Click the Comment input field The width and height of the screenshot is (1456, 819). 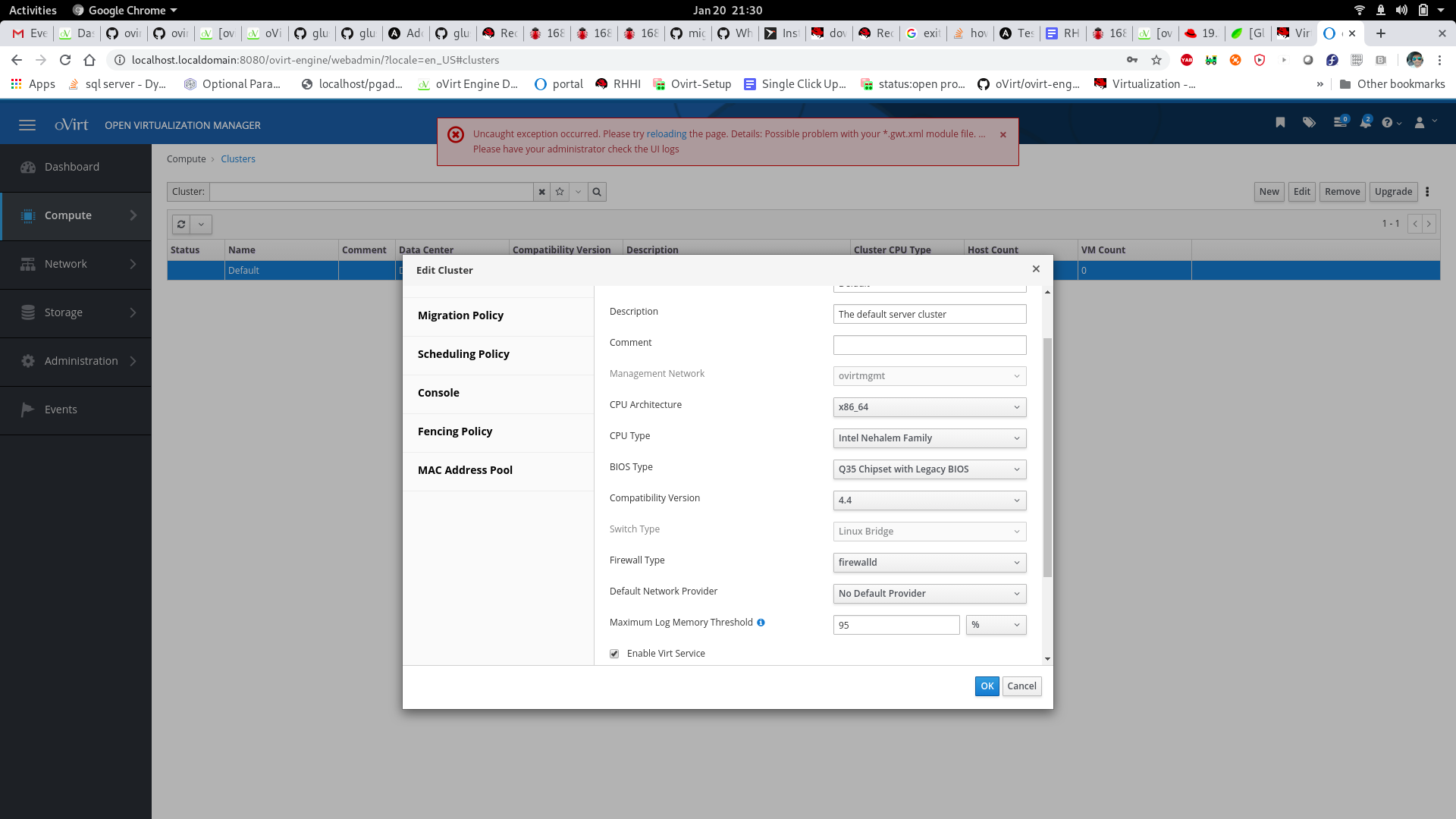tap(929, 345)
